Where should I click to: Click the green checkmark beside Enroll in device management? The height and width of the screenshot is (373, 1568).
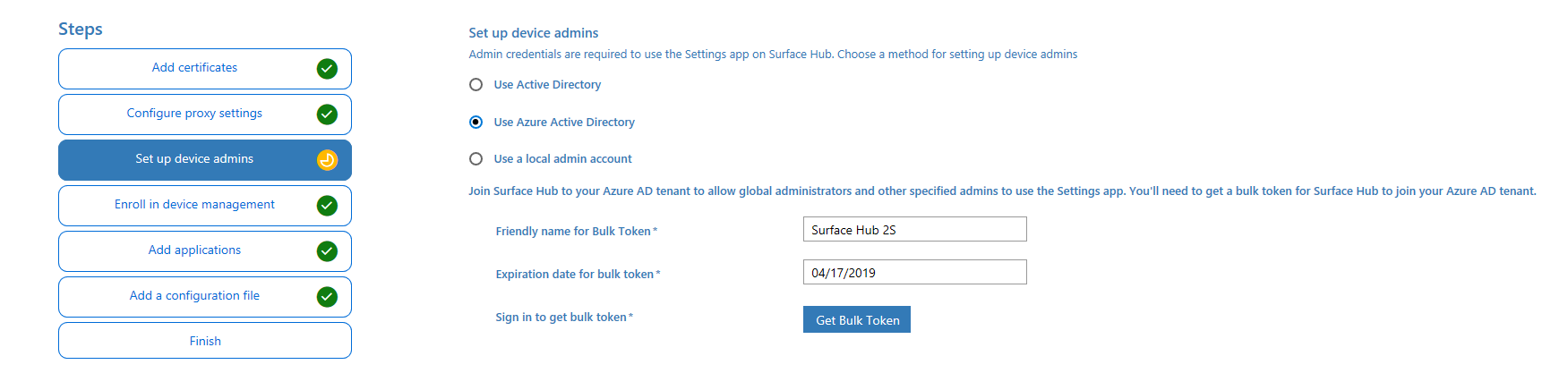point(327,206)
